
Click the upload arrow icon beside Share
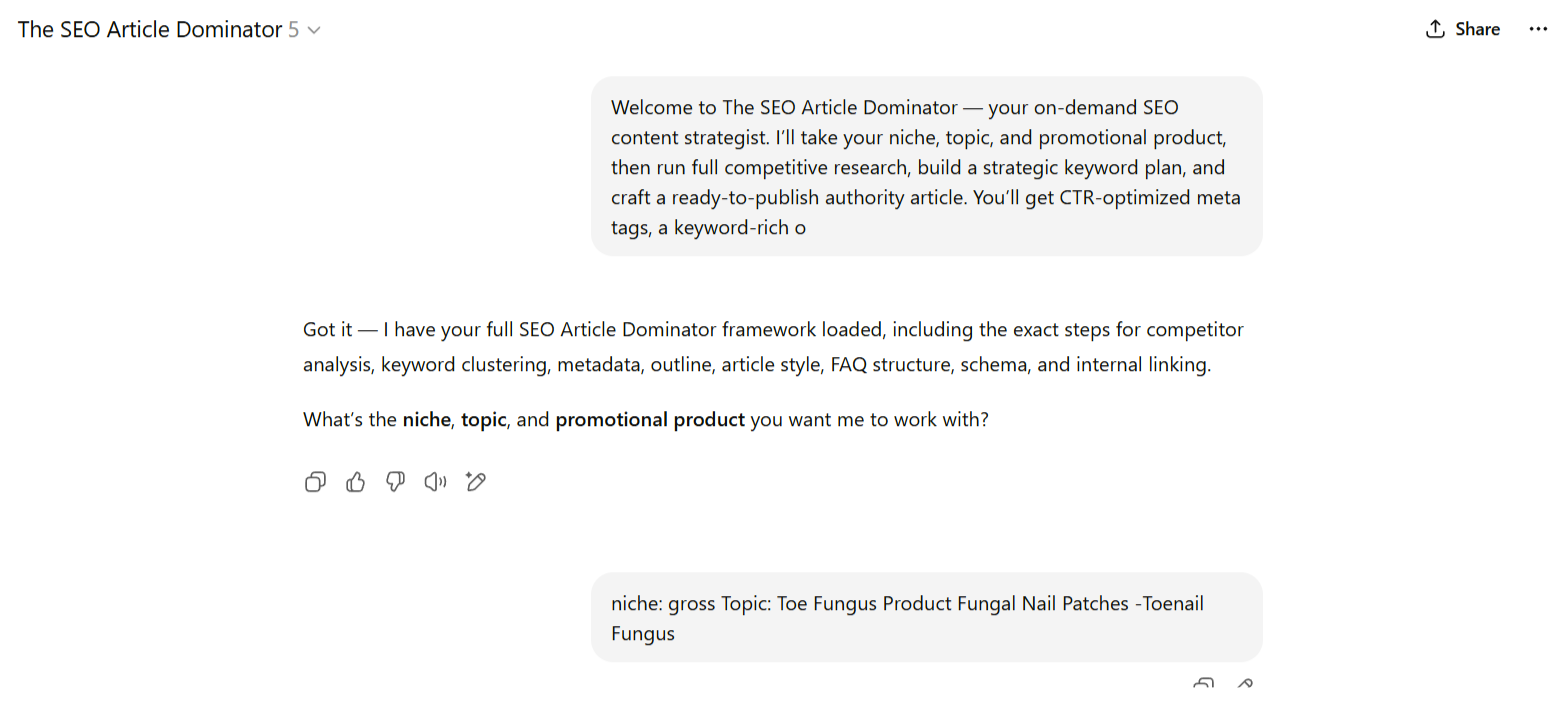[1435, 29]
